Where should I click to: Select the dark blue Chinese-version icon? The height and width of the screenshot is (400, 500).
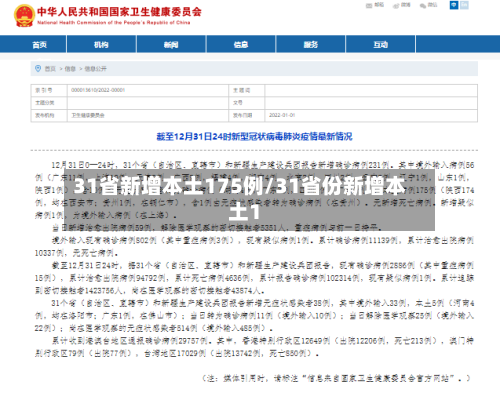click(x=454, y=5)
